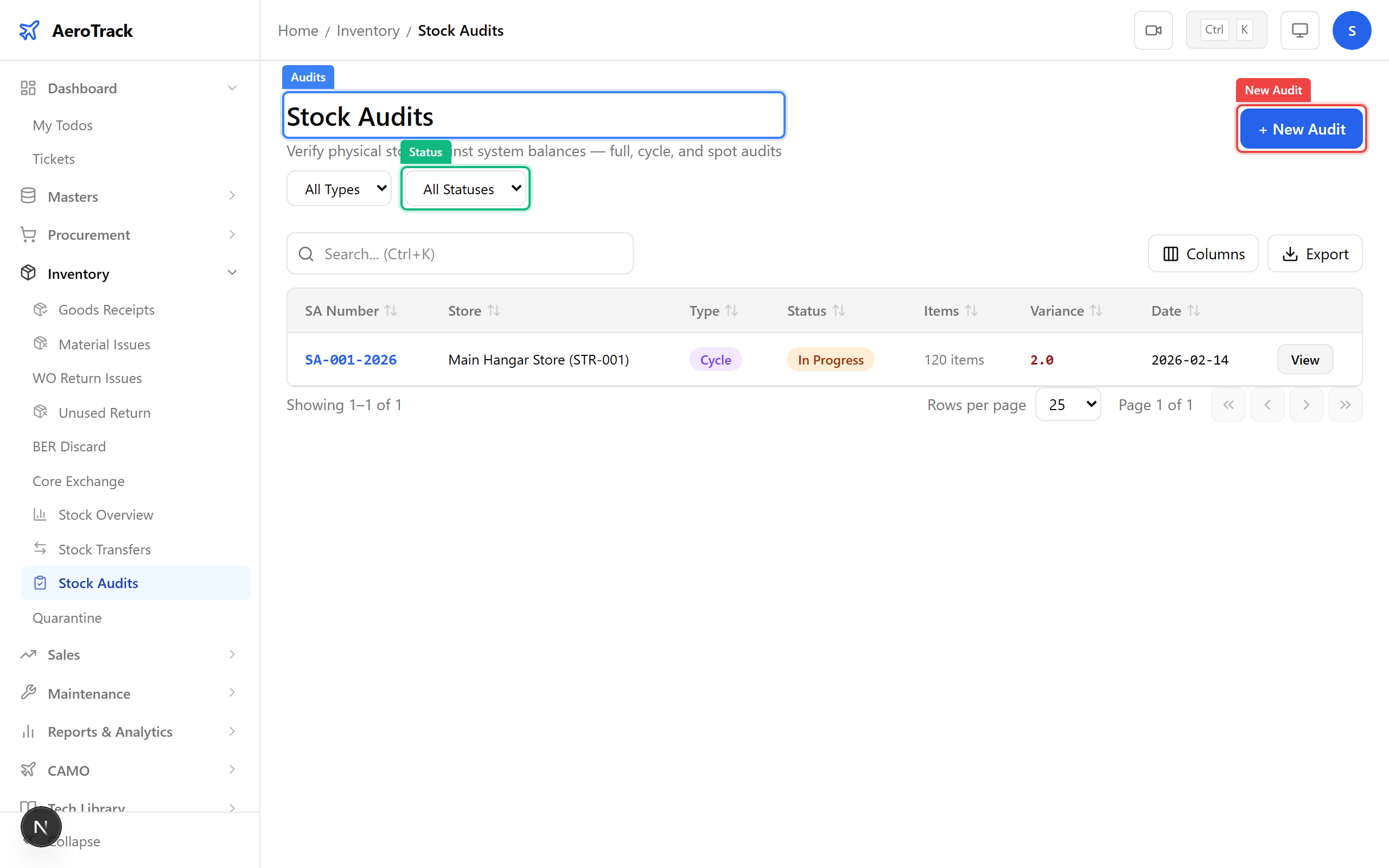
Task: Open the CAMO airplane section icon
Action: click(28, 770)
